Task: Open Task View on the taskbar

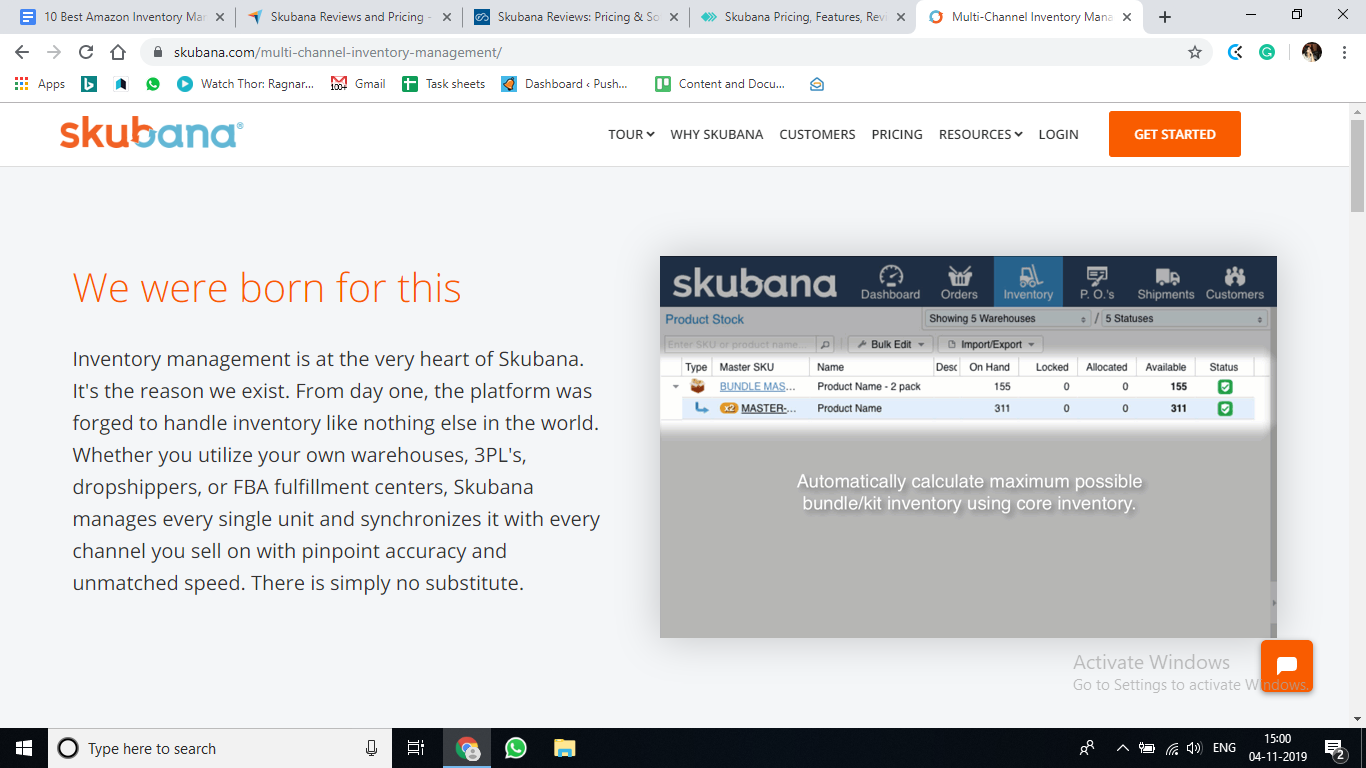Action: click(x=416, y=748)
